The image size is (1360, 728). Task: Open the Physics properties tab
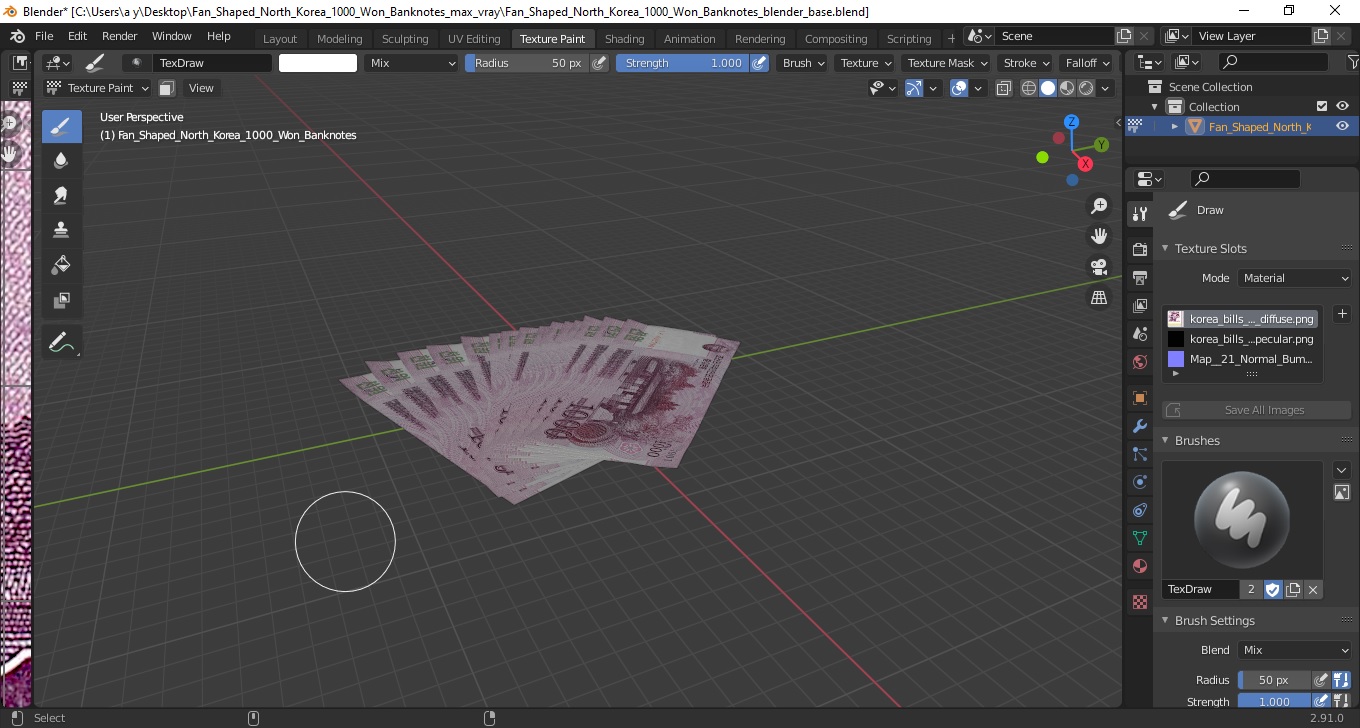pos(1139,482)
